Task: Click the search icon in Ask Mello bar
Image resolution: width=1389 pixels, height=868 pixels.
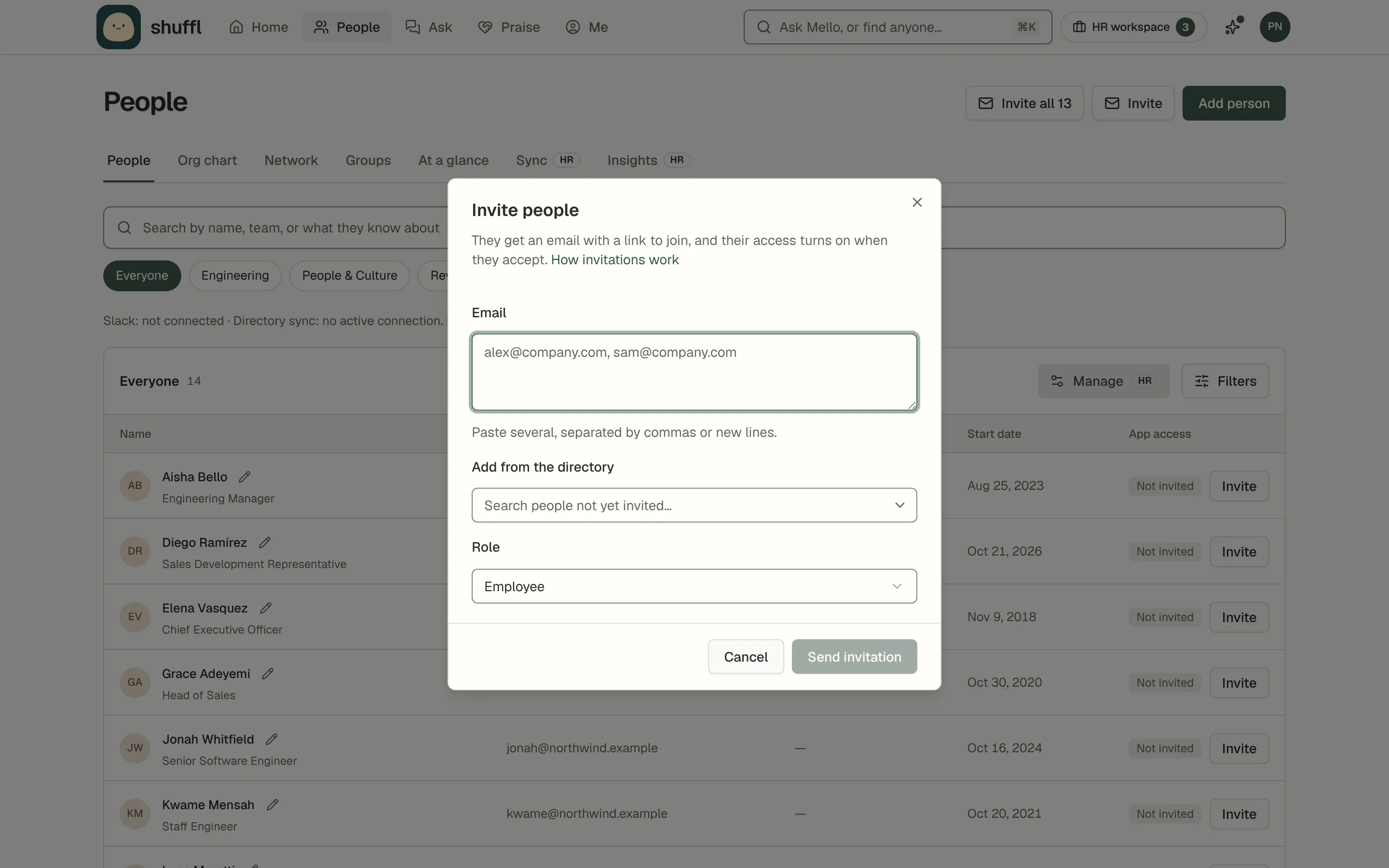Action: (763, 27)
